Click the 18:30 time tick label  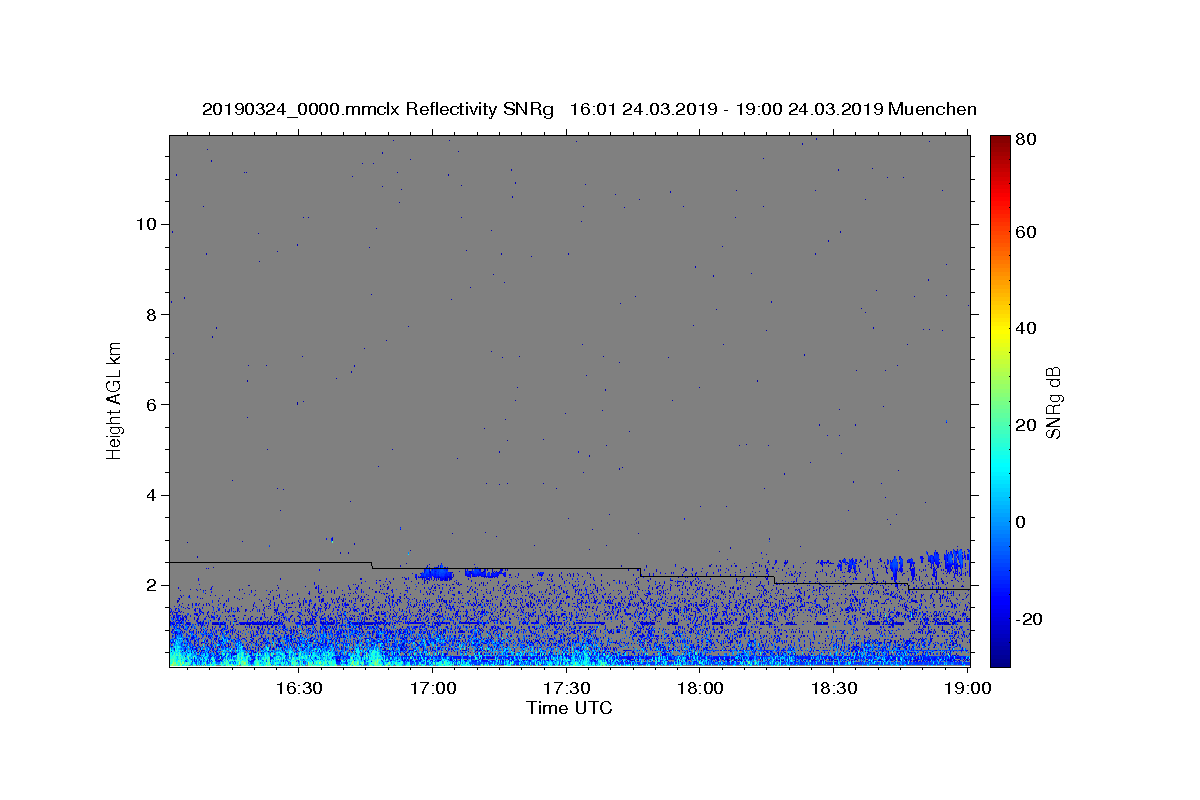(835, 688)
